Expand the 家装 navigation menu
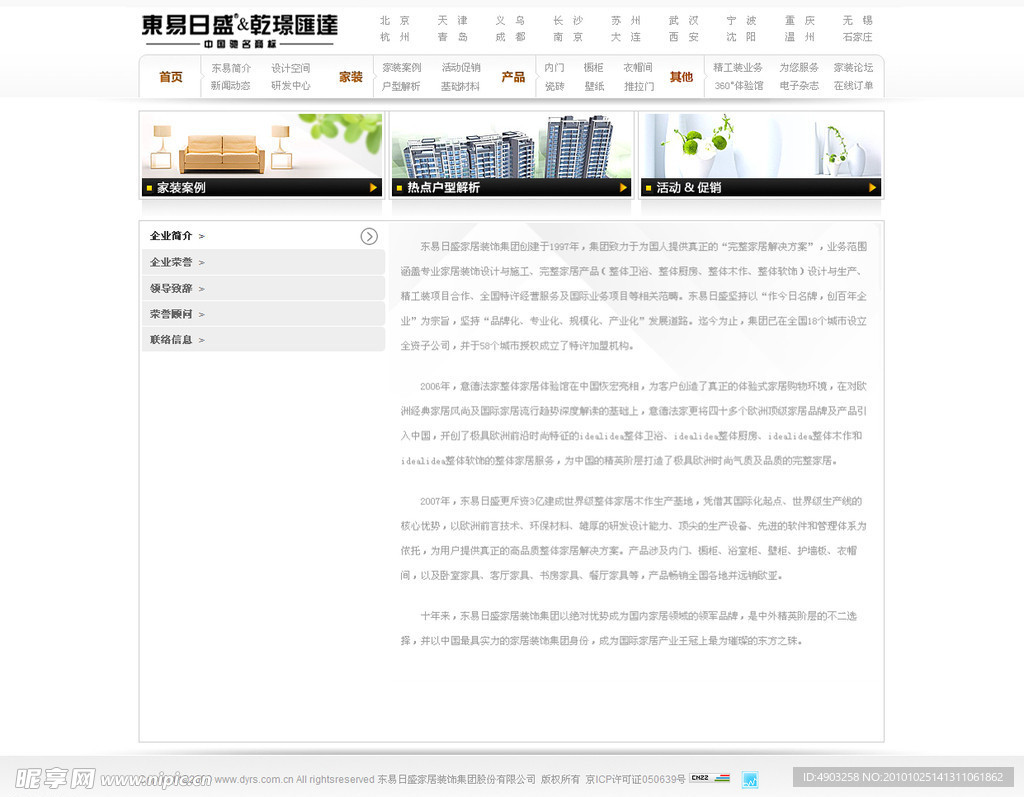1024x797 pixels. pos(351,76)
